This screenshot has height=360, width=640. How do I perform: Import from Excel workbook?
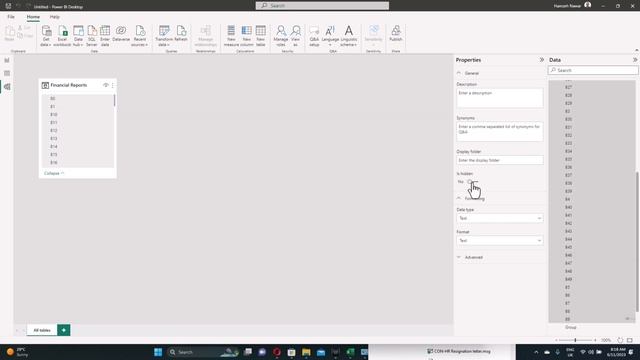(62, 36)
